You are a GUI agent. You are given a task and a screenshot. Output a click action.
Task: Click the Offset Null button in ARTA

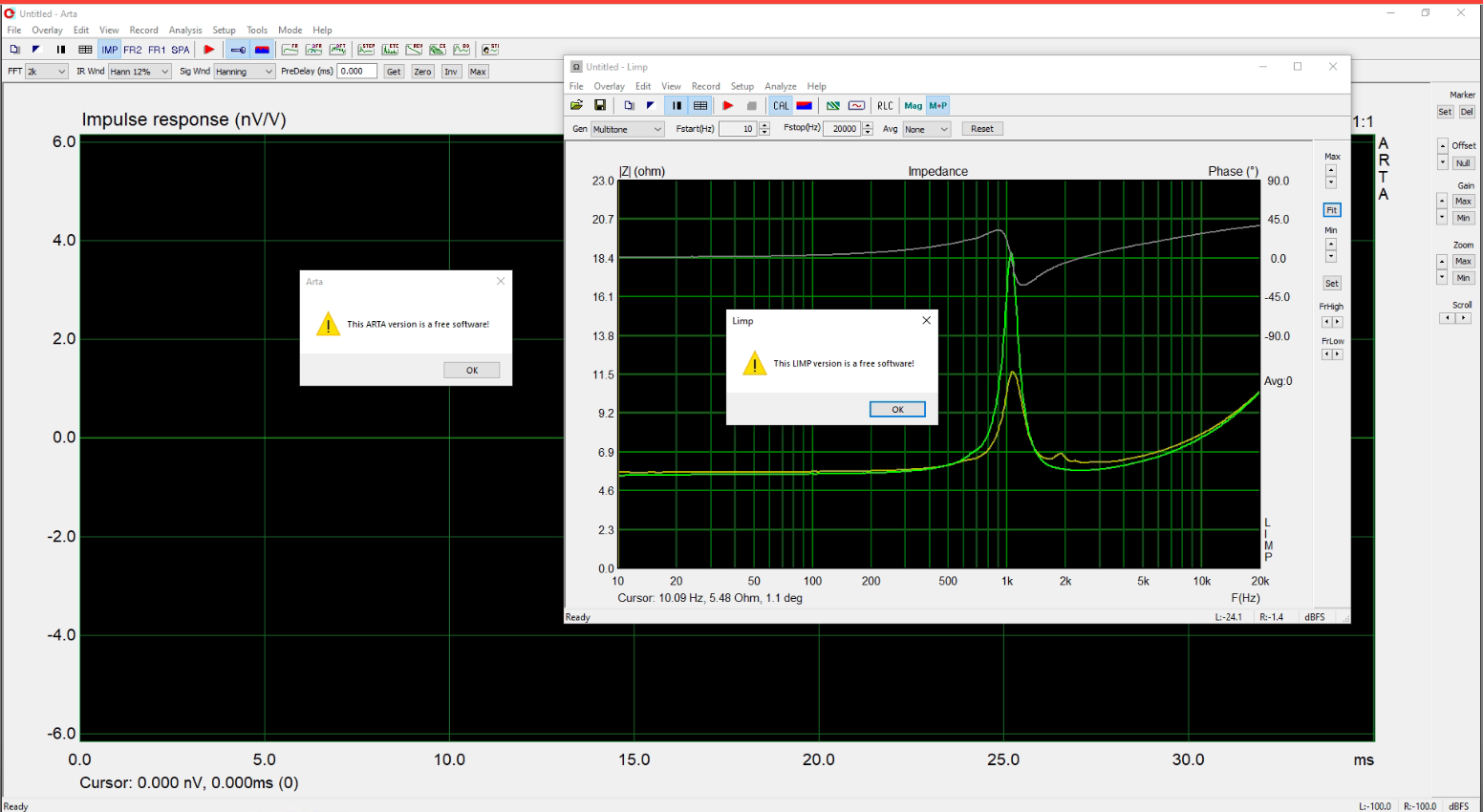1463,163
